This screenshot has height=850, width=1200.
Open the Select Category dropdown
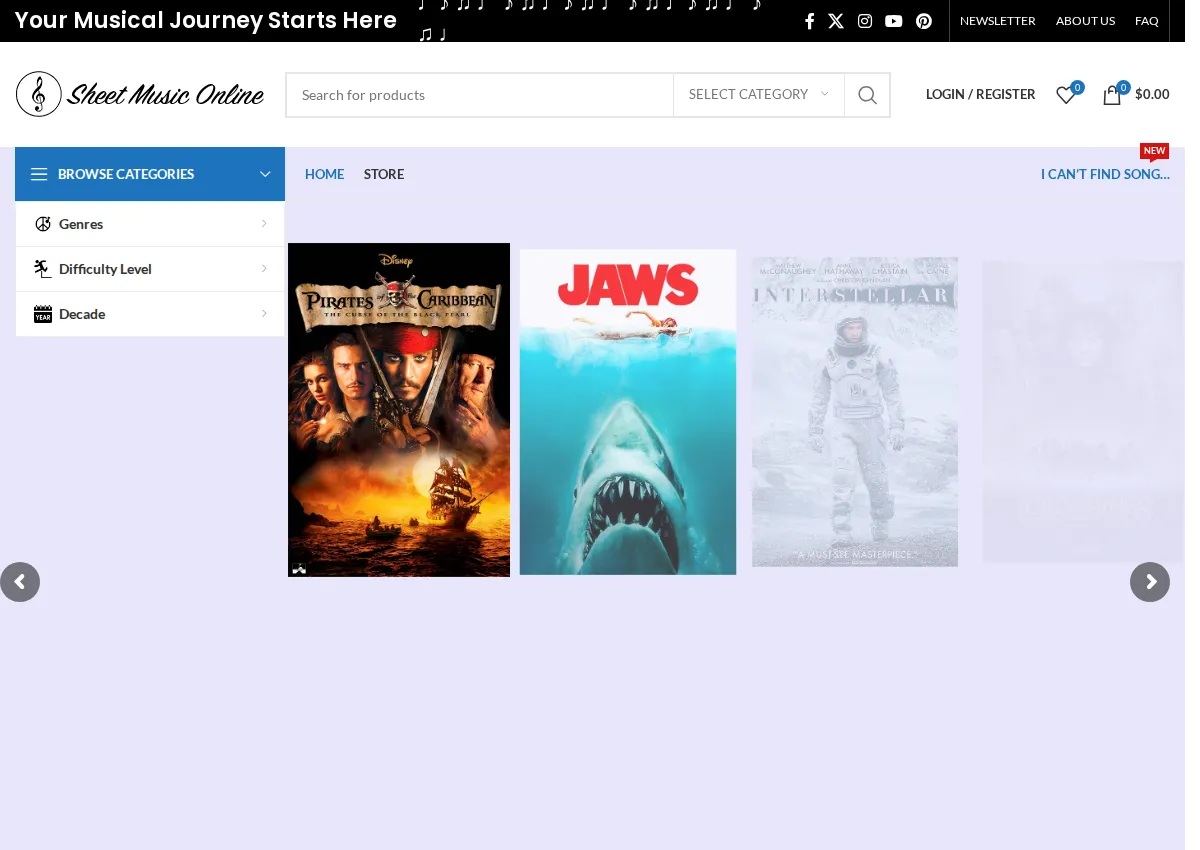[759, 95]
